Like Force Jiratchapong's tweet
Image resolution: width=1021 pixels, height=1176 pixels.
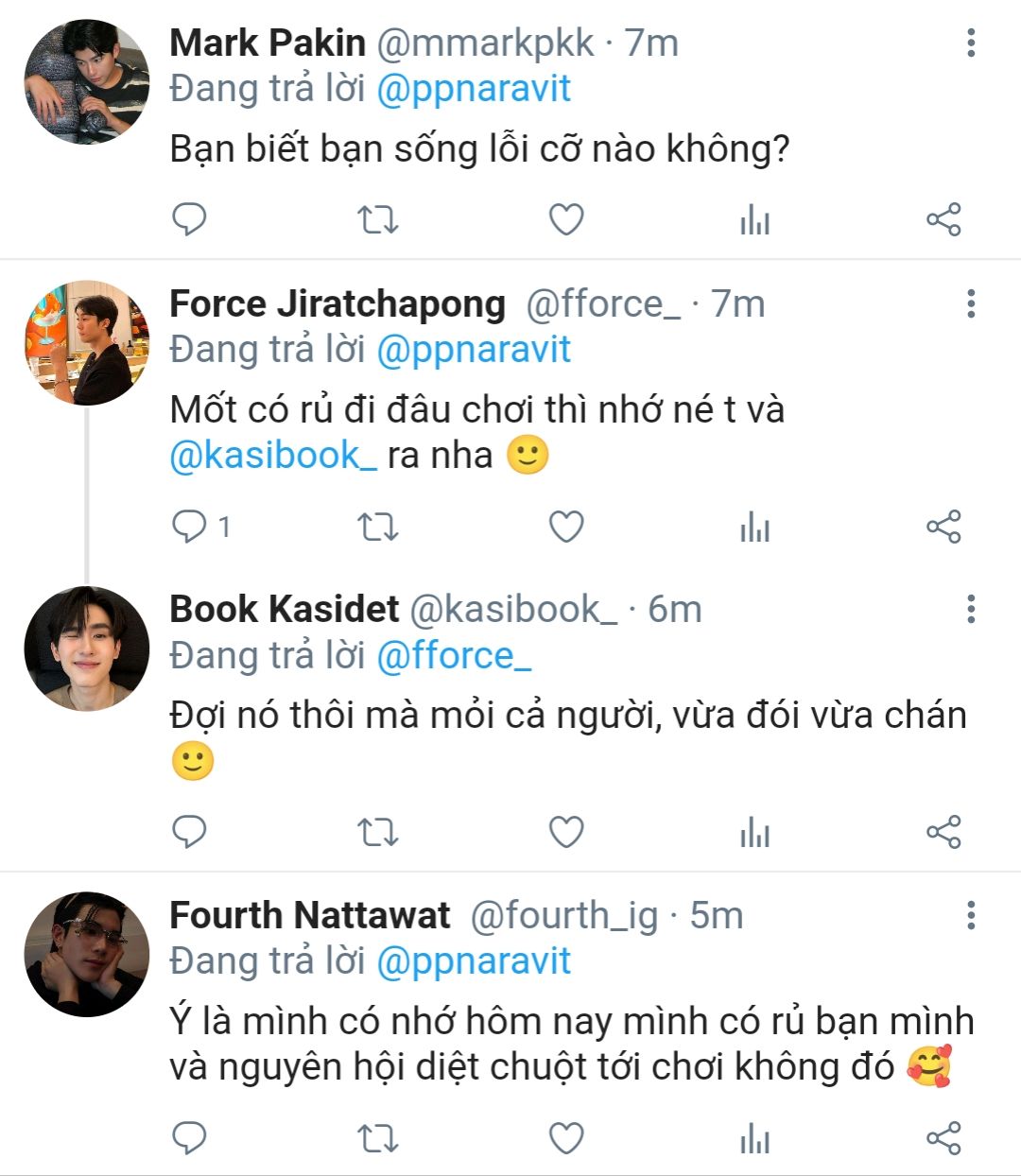coord(566,527)
